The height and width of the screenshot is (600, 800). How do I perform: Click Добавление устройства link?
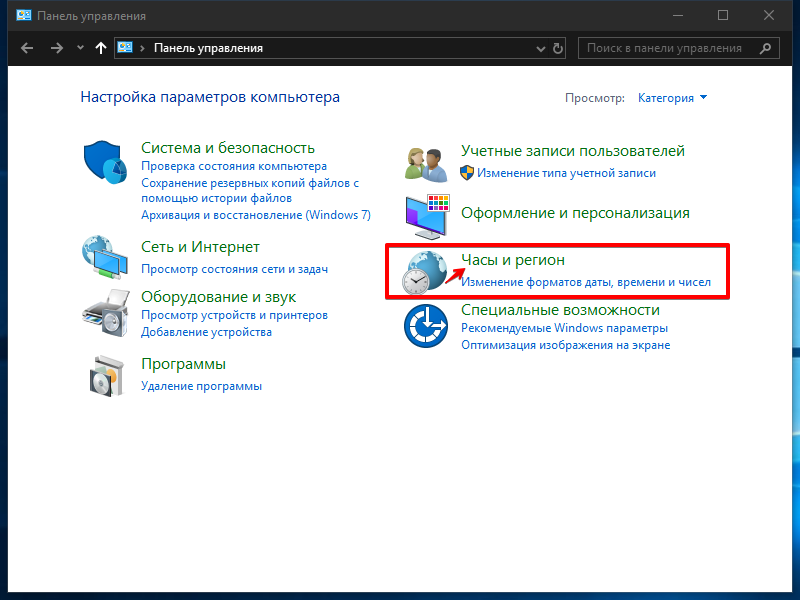click(206, 332)
